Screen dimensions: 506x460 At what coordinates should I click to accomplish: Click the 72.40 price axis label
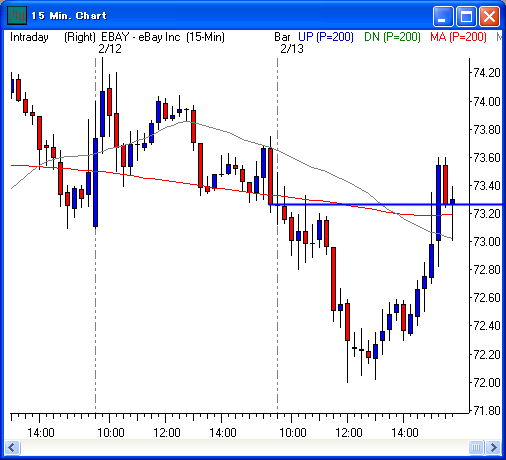[487, 325]
